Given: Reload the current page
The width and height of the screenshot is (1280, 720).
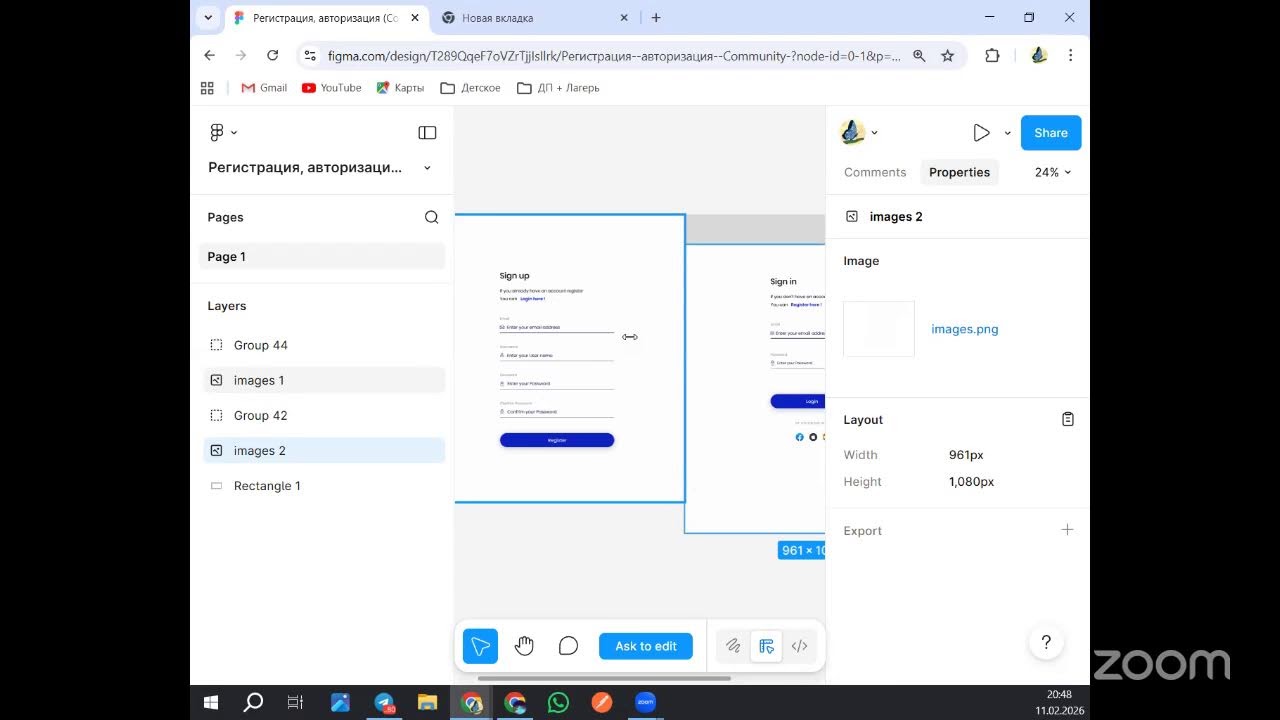Looking at the screenshot, I should point(272,56).
